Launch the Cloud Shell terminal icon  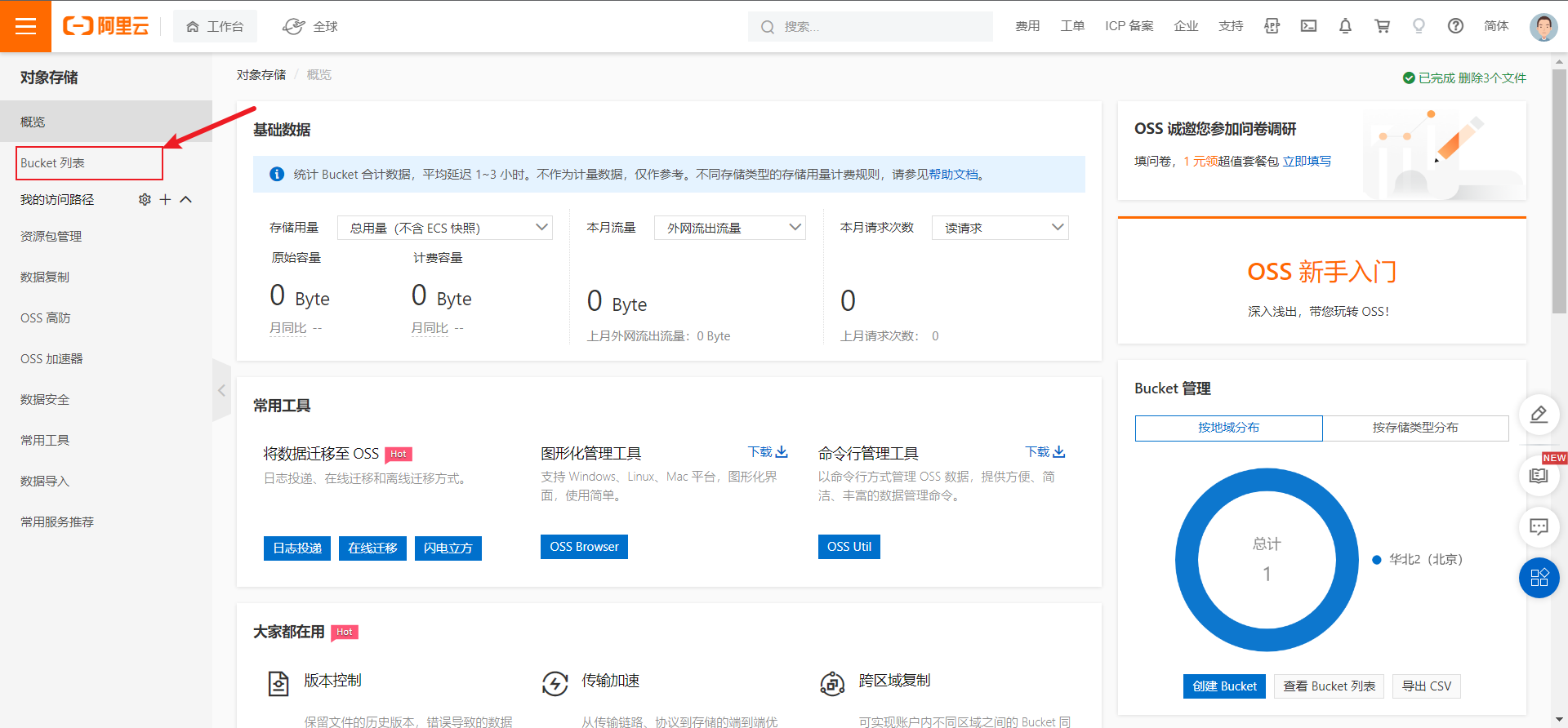(x=1308, y=26)
